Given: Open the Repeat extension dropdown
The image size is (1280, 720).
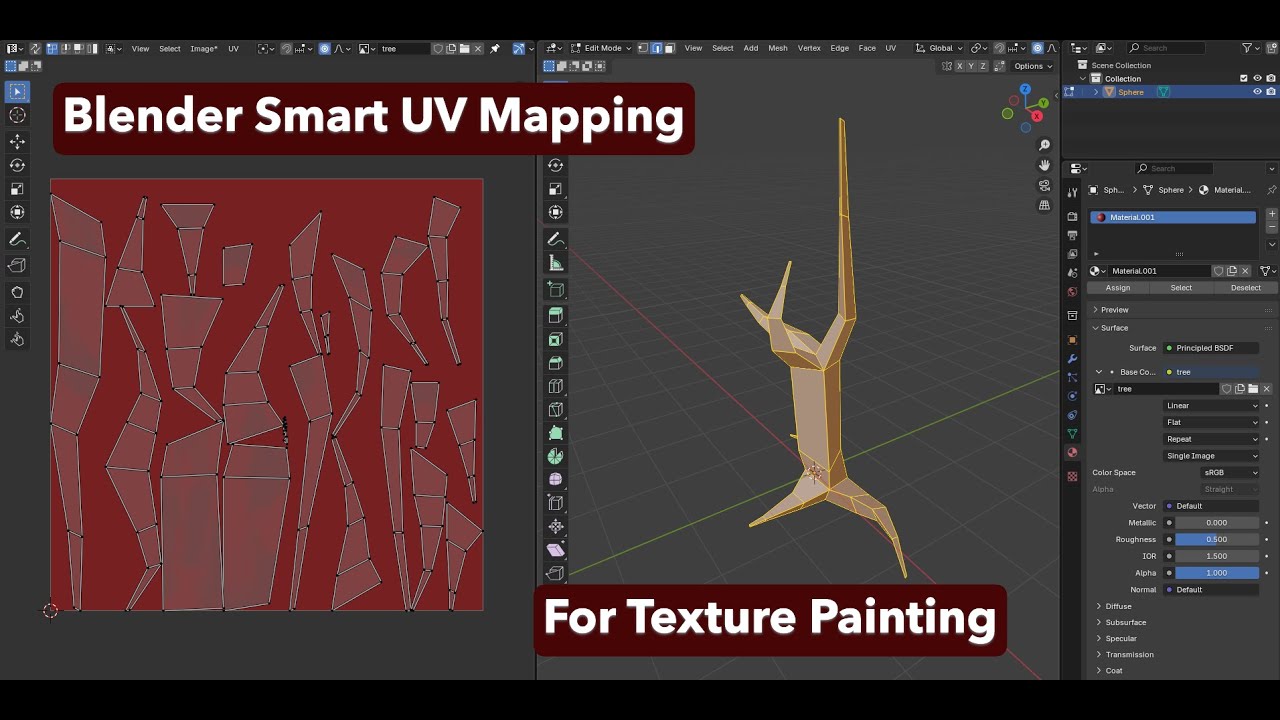Looking at the screenshot, I should (1212, 439).
